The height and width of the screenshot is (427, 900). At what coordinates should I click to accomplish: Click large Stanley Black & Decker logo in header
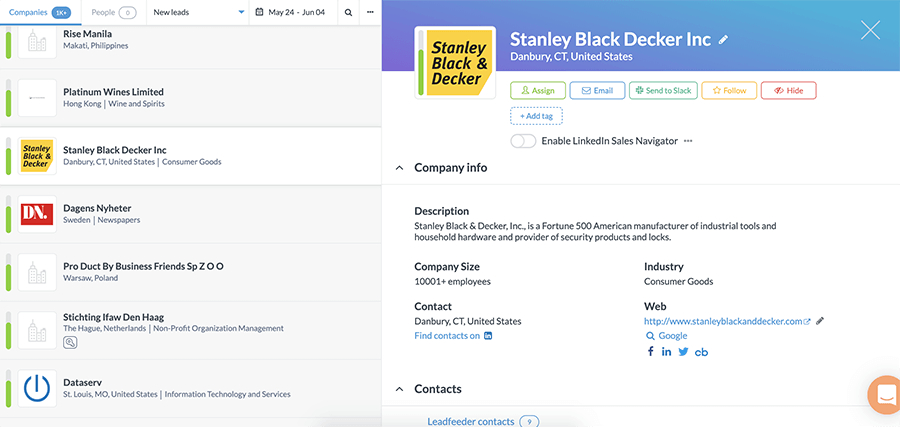pyautogui.click(x=460, y=63)
